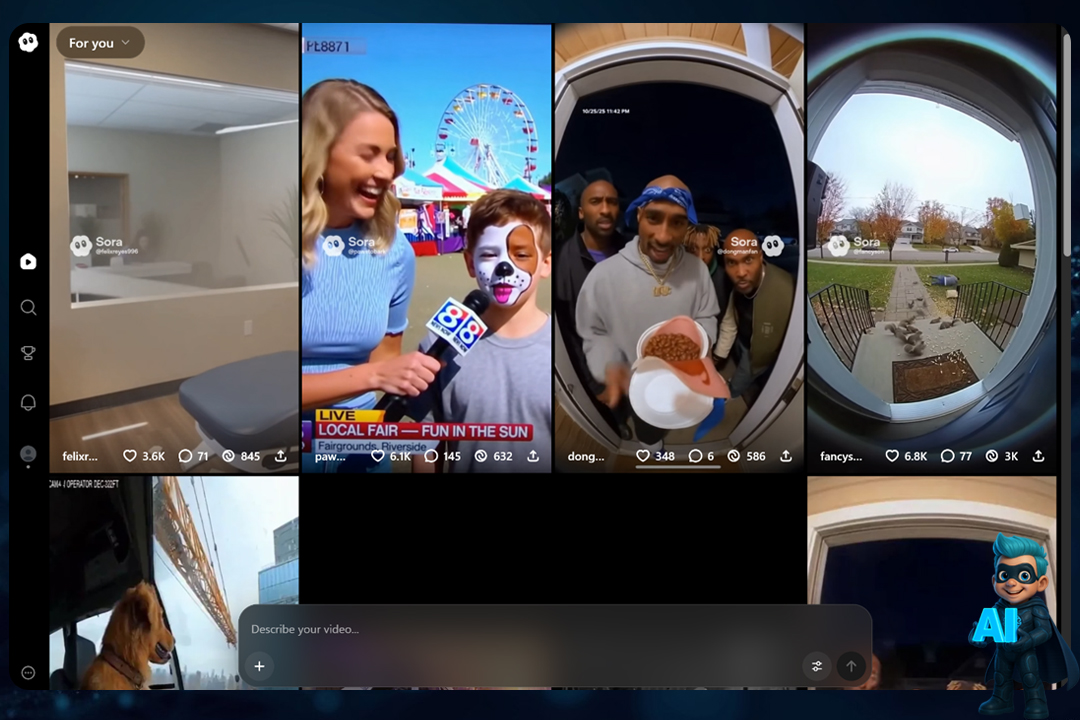Click the three-dot more icon in sidebar
The height and width of the screenshot is (720, 1080).
(28, 673)
